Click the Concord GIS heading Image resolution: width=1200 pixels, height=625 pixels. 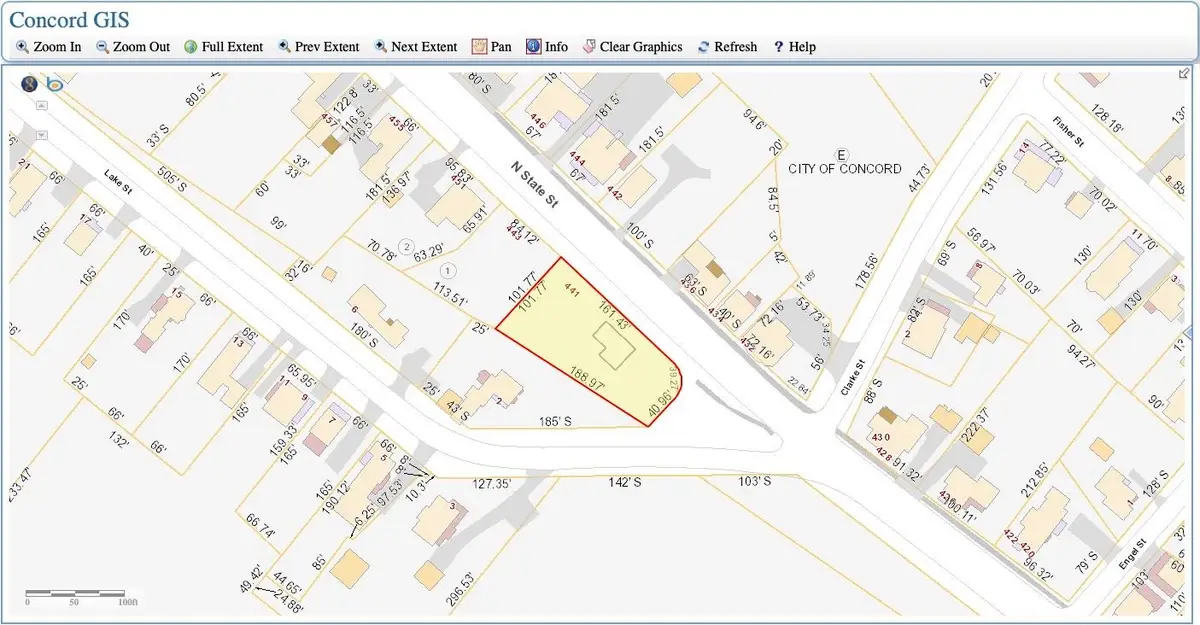point(69,19)
